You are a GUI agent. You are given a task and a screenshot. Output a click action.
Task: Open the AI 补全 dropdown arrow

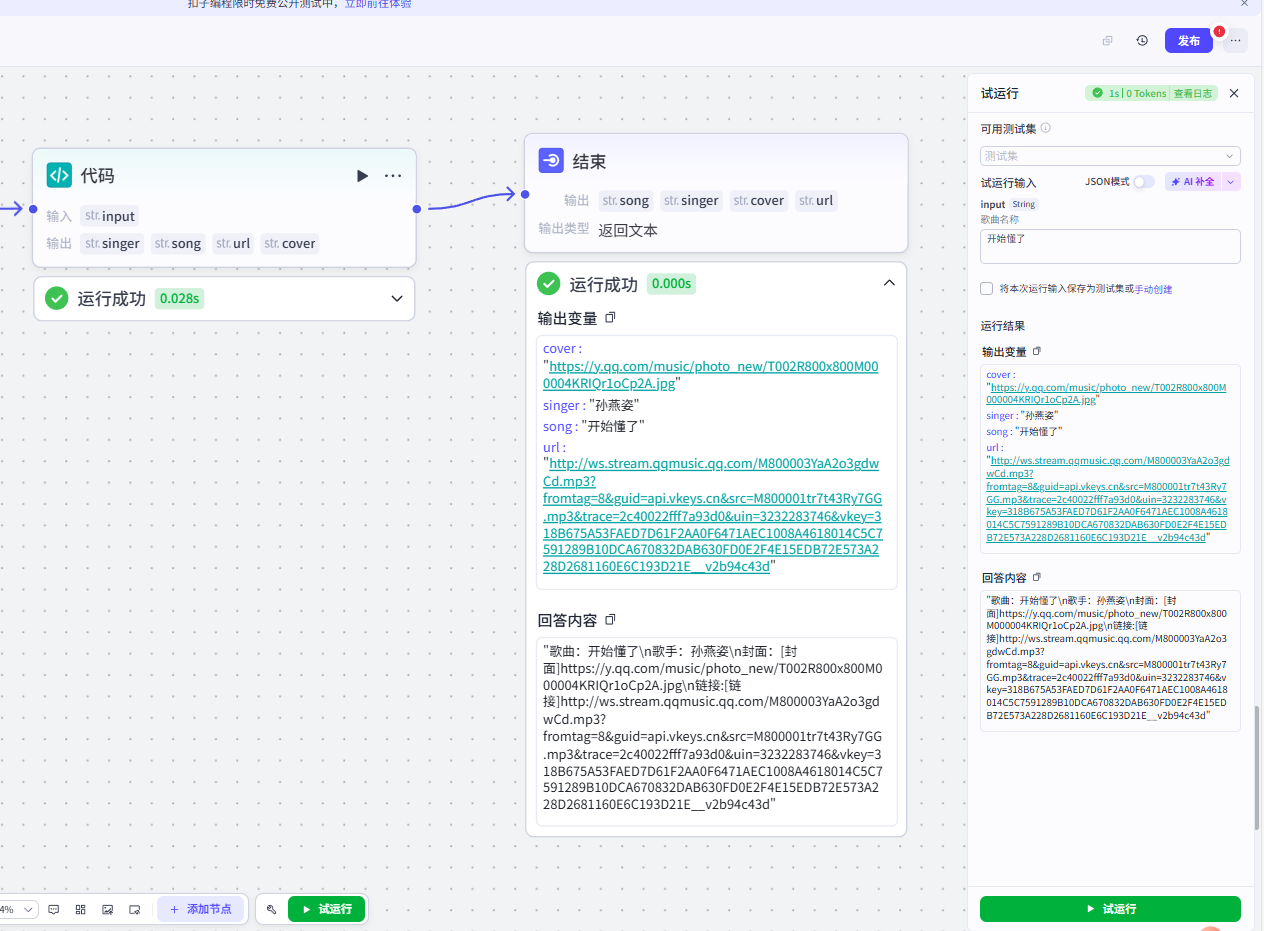tap(1231, 182)
